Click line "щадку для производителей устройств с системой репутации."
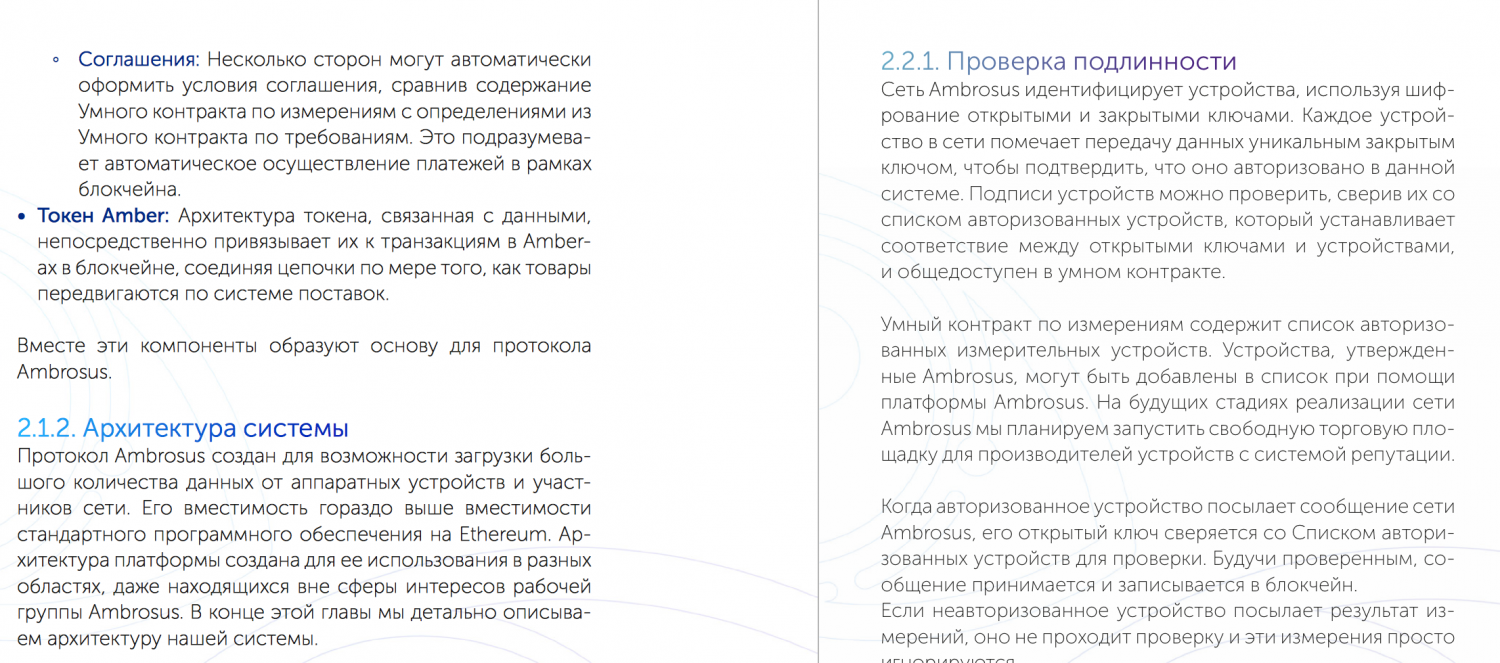Screen dimensions: 1500x663 pyautogui.click(x=1168, y=454)
